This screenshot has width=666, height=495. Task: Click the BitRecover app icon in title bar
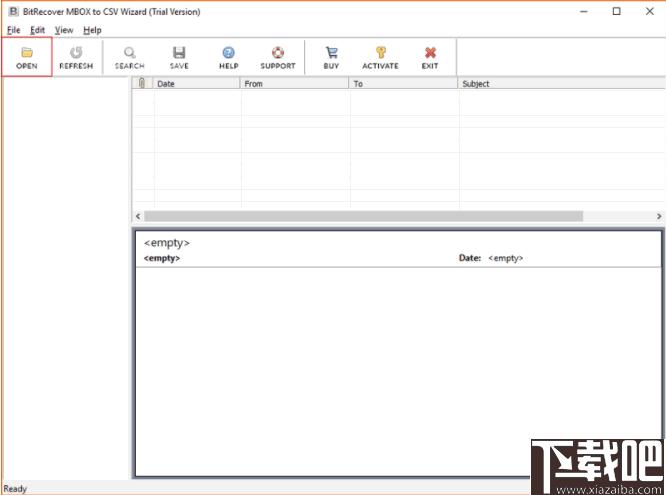point(14,11)
